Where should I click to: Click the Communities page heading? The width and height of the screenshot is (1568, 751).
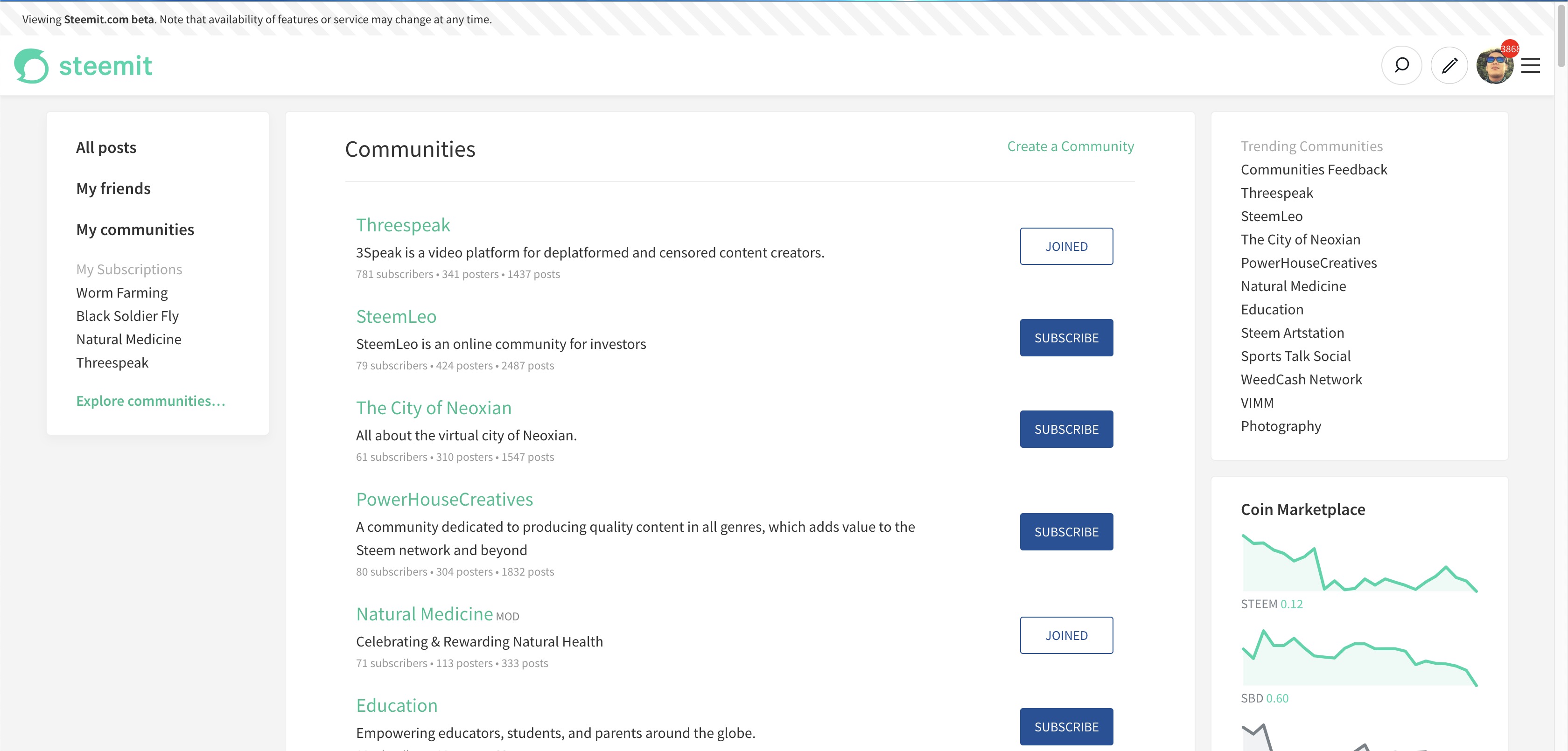coord(410,149)
